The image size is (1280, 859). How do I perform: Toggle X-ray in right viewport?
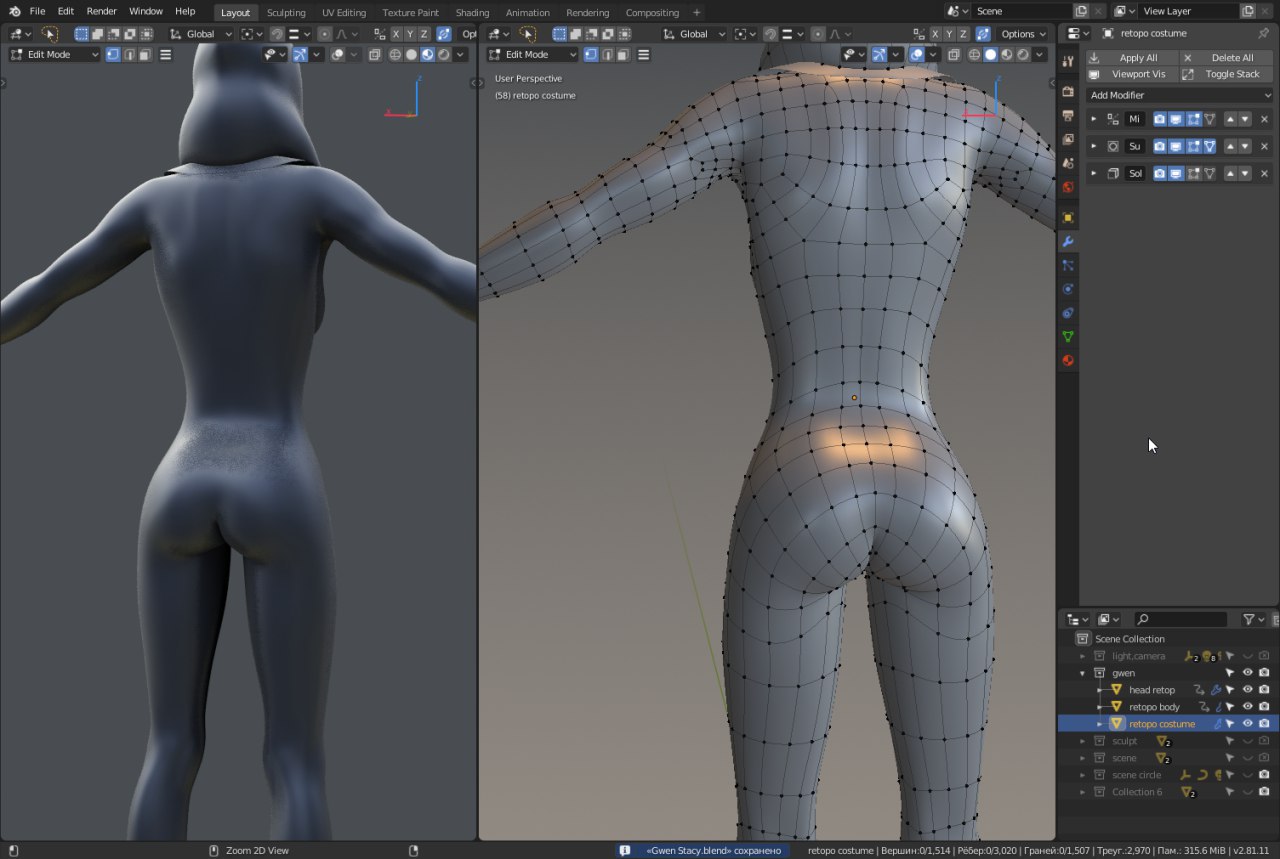pos(954,55)
